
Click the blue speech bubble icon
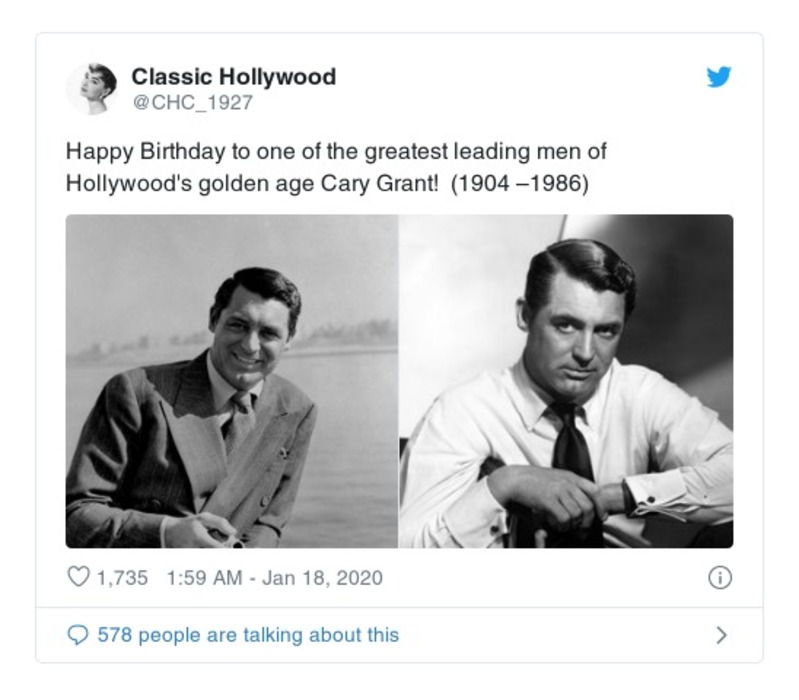point(78,635)
